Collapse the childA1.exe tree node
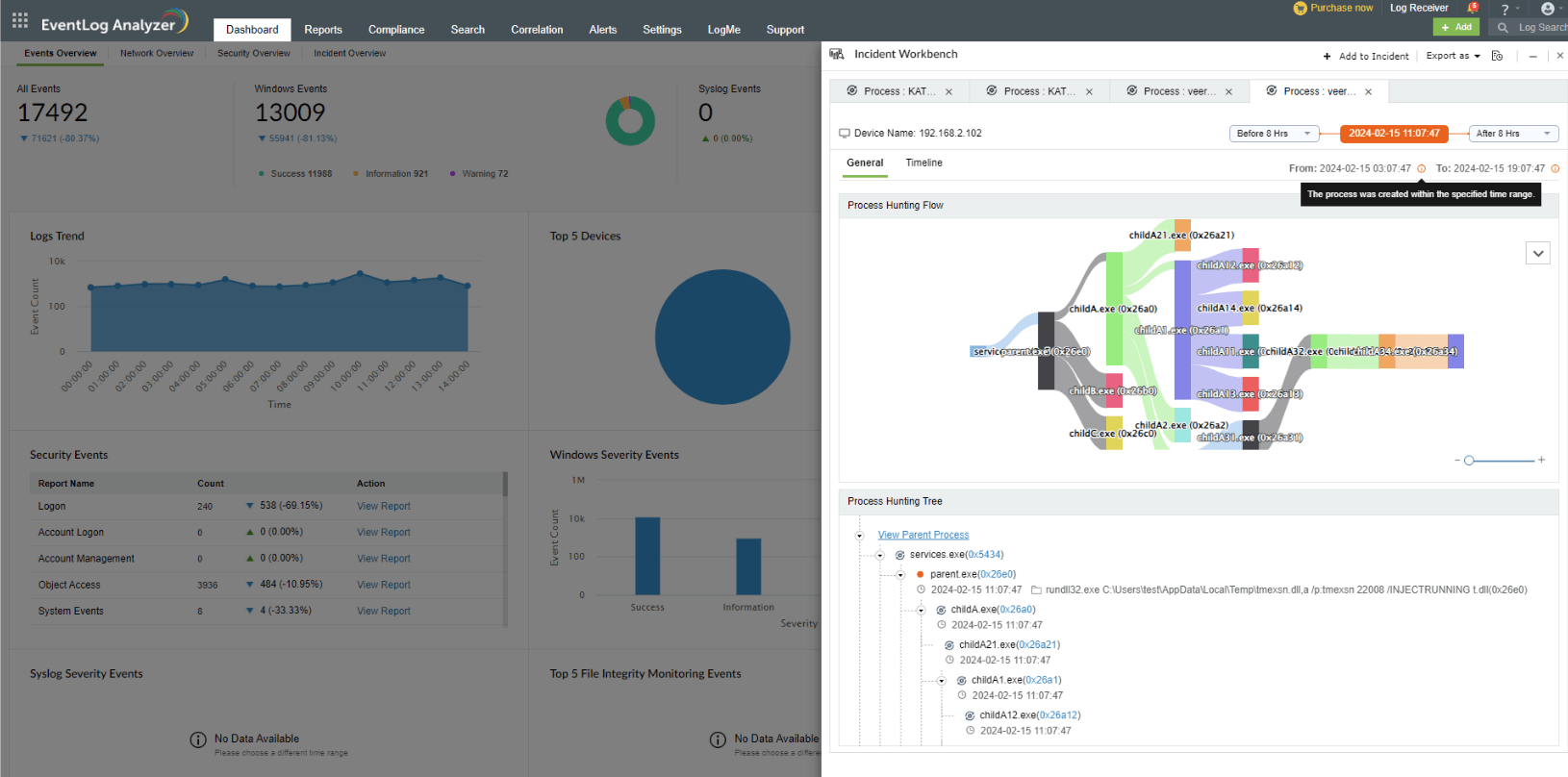 pos(942,680)
